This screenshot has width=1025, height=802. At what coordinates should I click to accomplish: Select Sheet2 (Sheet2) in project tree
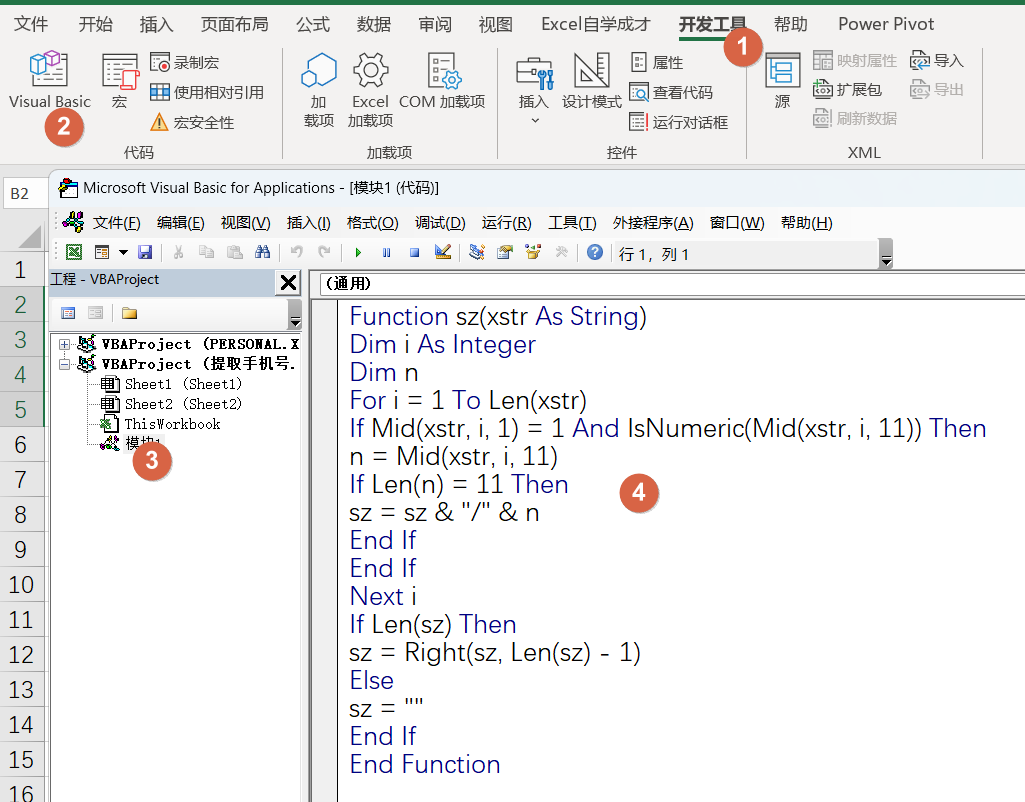171,404
